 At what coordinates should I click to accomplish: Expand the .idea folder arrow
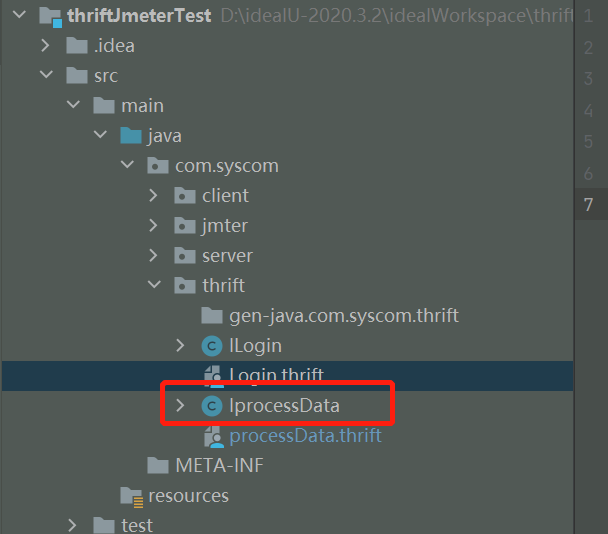(x=45, y=45)
